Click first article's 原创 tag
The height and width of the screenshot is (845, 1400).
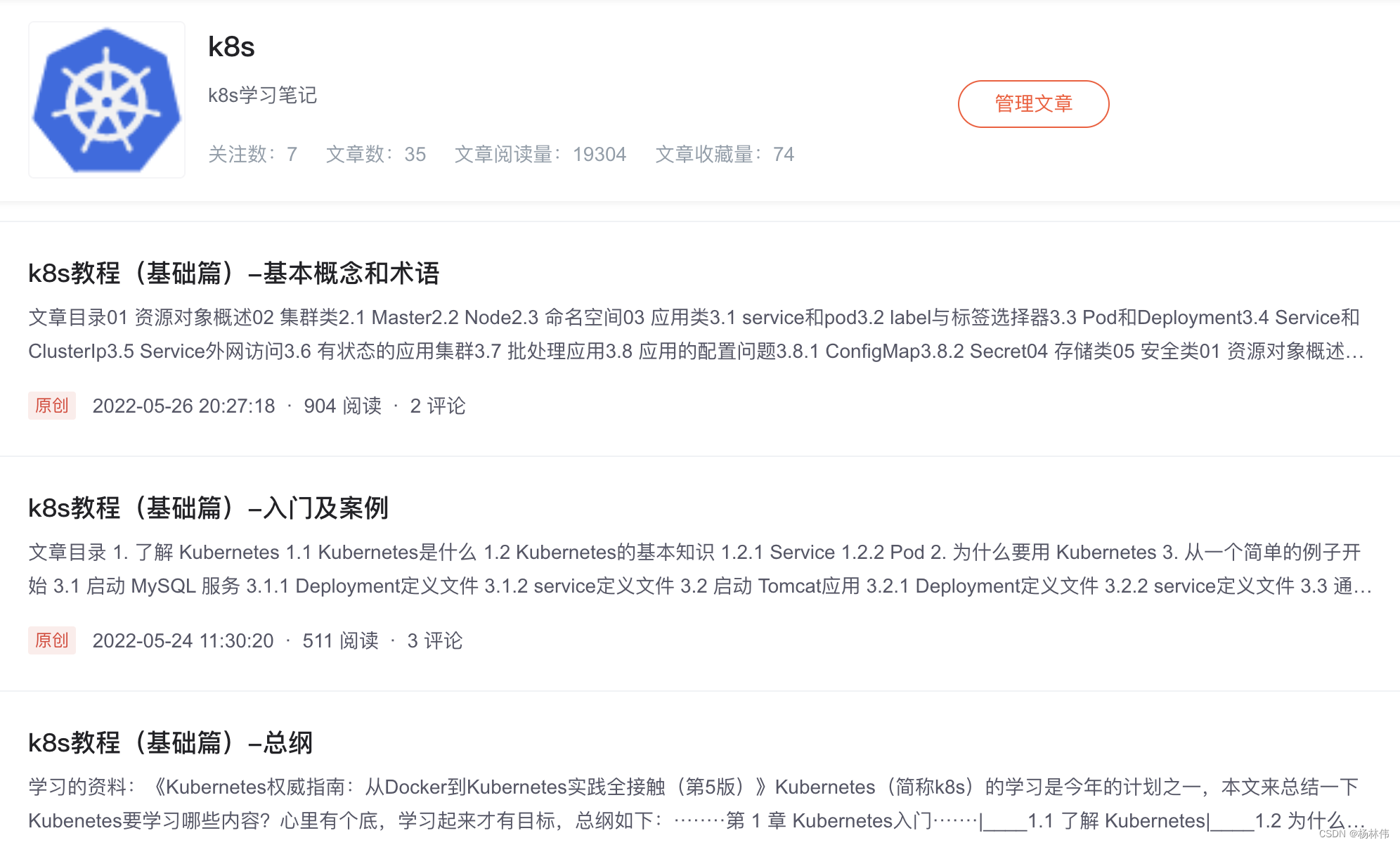click(52, 406)
